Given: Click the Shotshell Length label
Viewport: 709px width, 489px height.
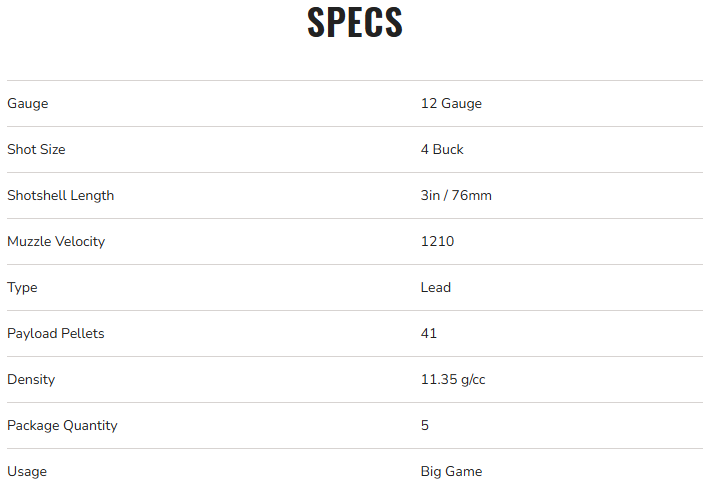Looking at the screenshot, I should [60, 196].
